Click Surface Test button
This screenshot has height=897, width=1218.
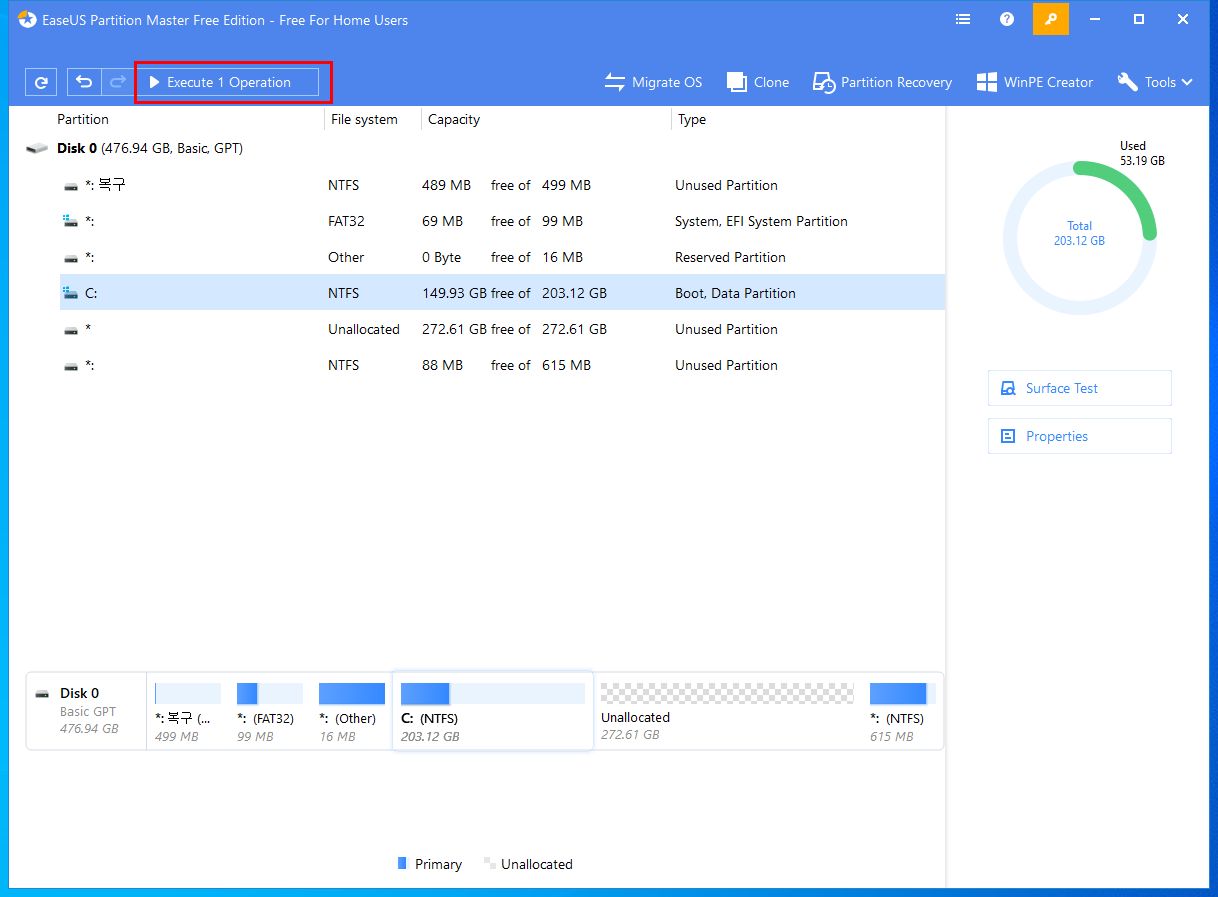pyautogui.click(x=1079, y=388)
